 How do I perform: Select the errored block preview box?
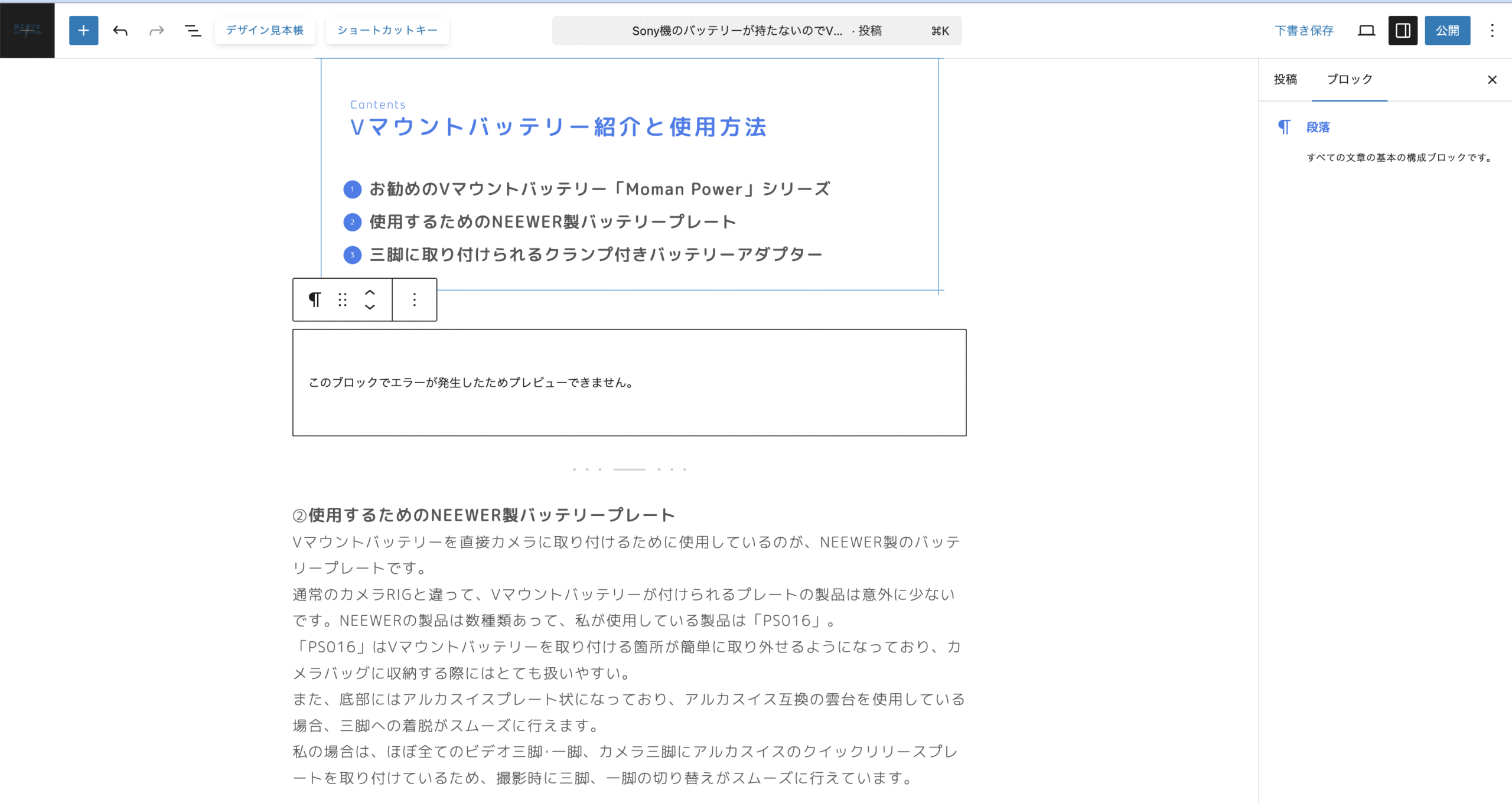(x=630, y=383)
